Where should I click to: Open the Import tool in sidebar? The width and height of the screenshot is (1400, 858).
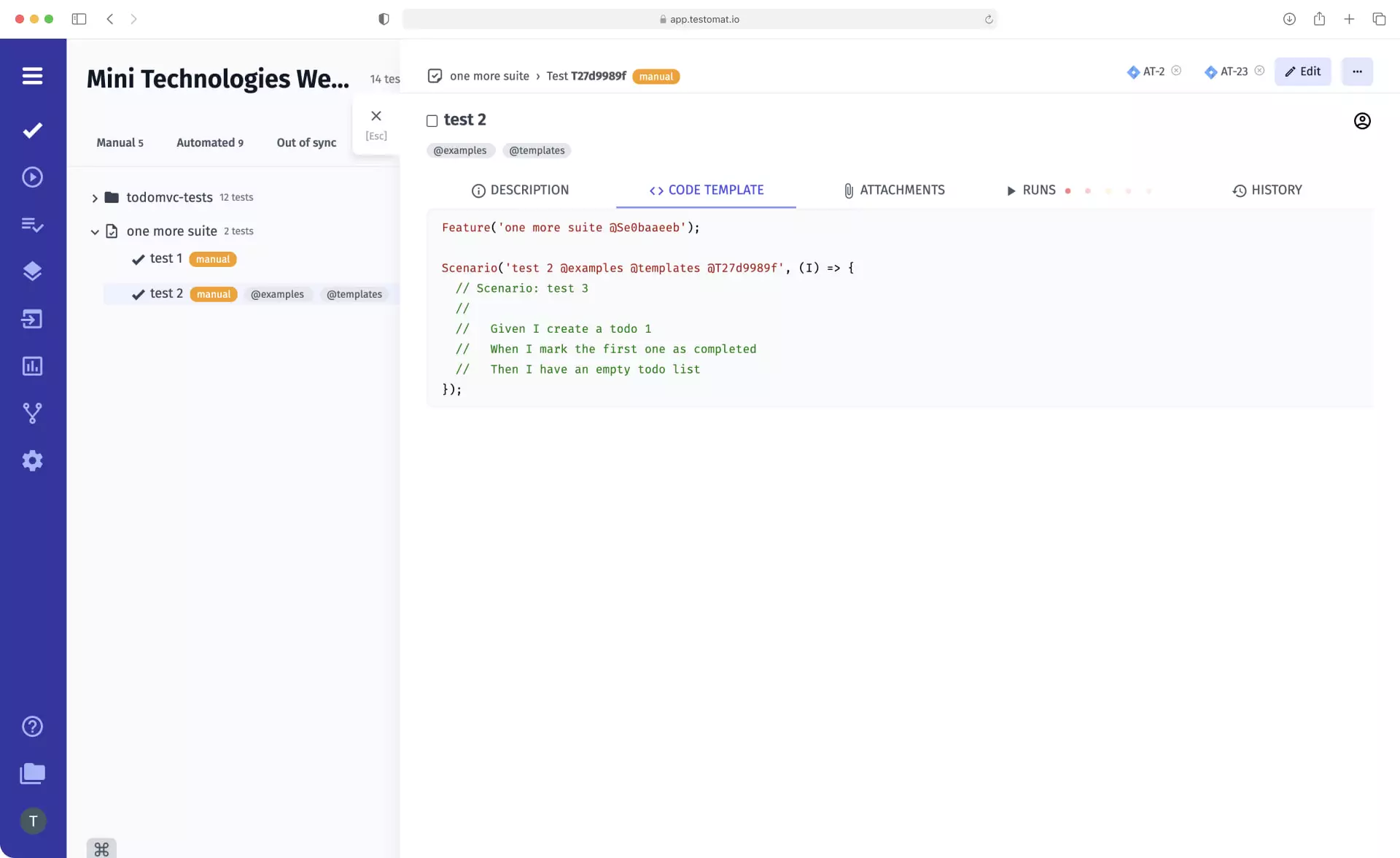(33, 319)
